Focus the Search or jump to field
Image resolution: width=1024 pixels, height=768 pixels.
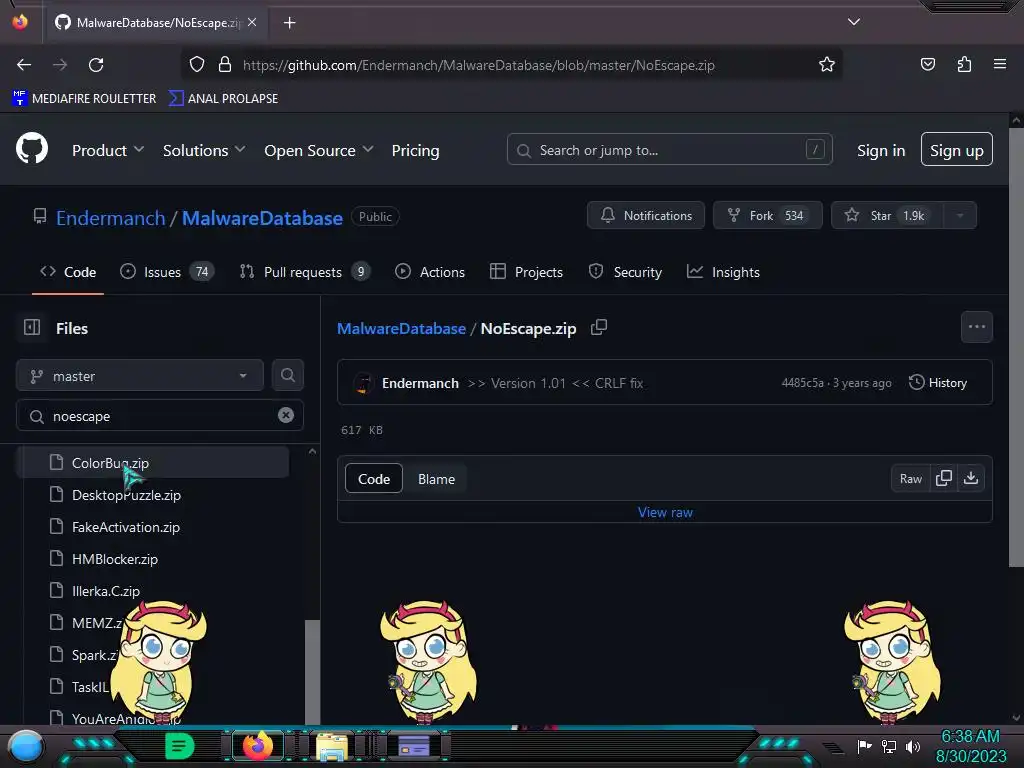point(669,150)
